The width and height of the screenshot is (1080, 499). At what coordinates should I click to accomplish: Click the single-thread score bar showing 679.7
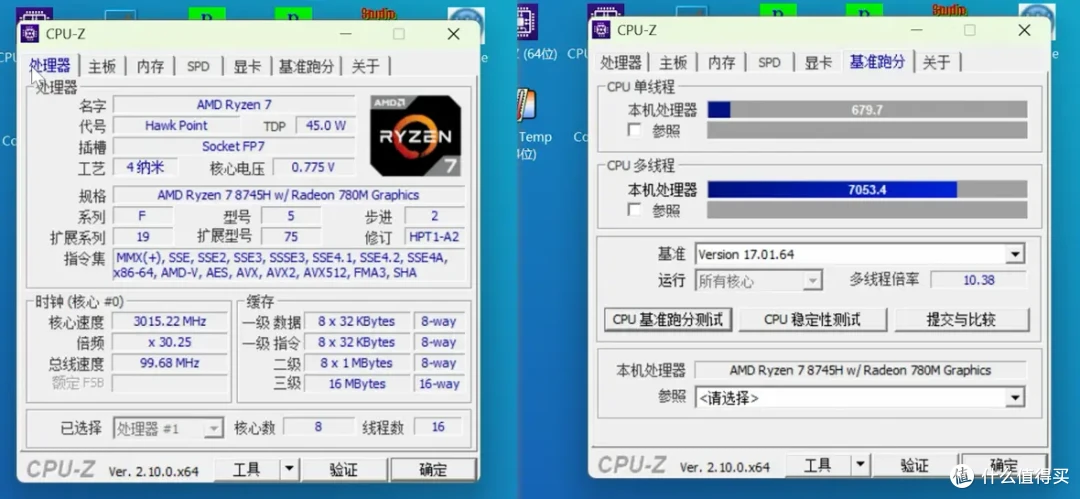point(867,110)
